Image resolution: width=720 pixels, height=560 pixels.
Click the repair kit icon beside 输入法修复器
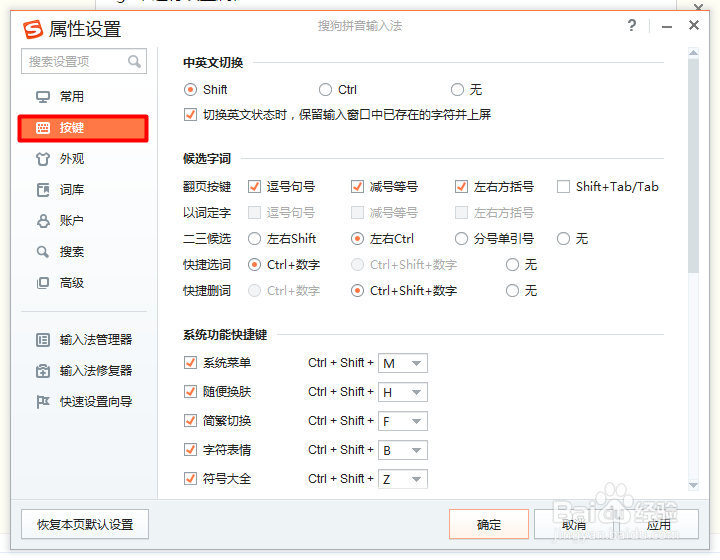coord(43,371)
